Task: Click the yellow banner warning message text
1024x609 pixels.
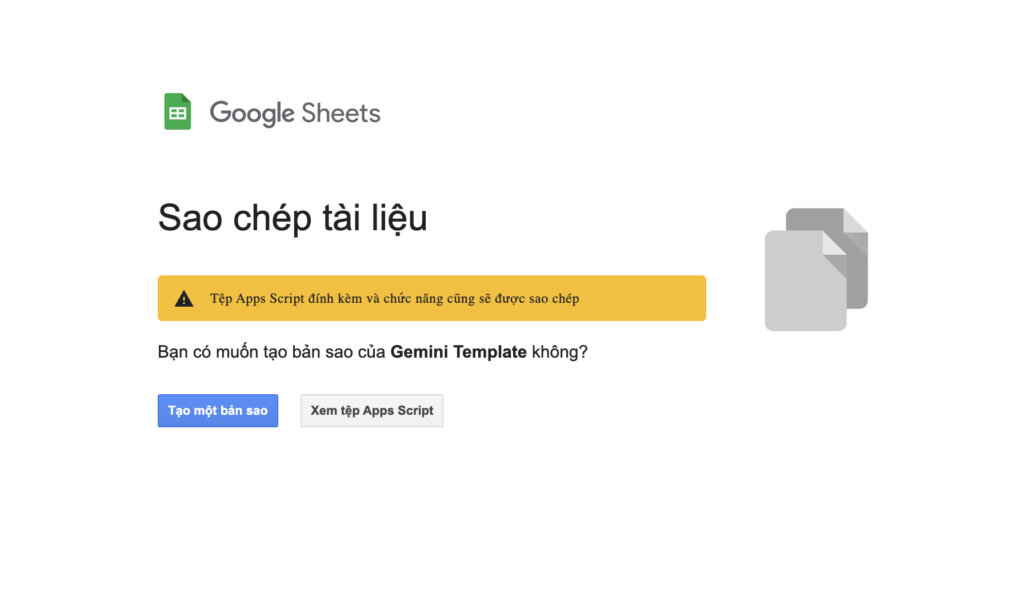Action: point(394,298)
